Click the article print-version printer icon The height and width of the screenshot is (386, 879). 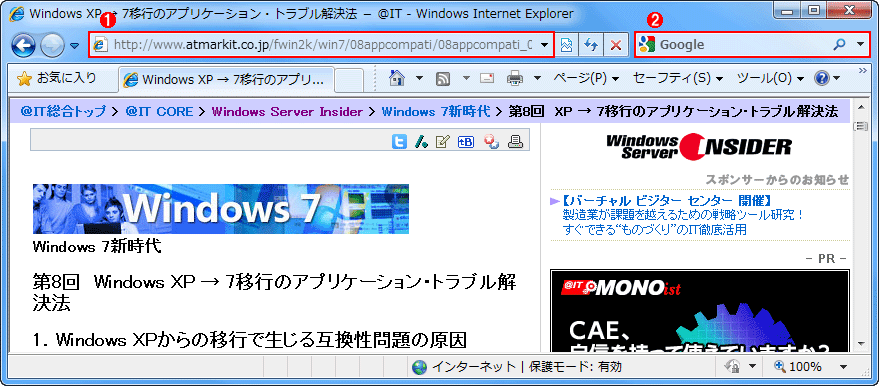point(515,142)
